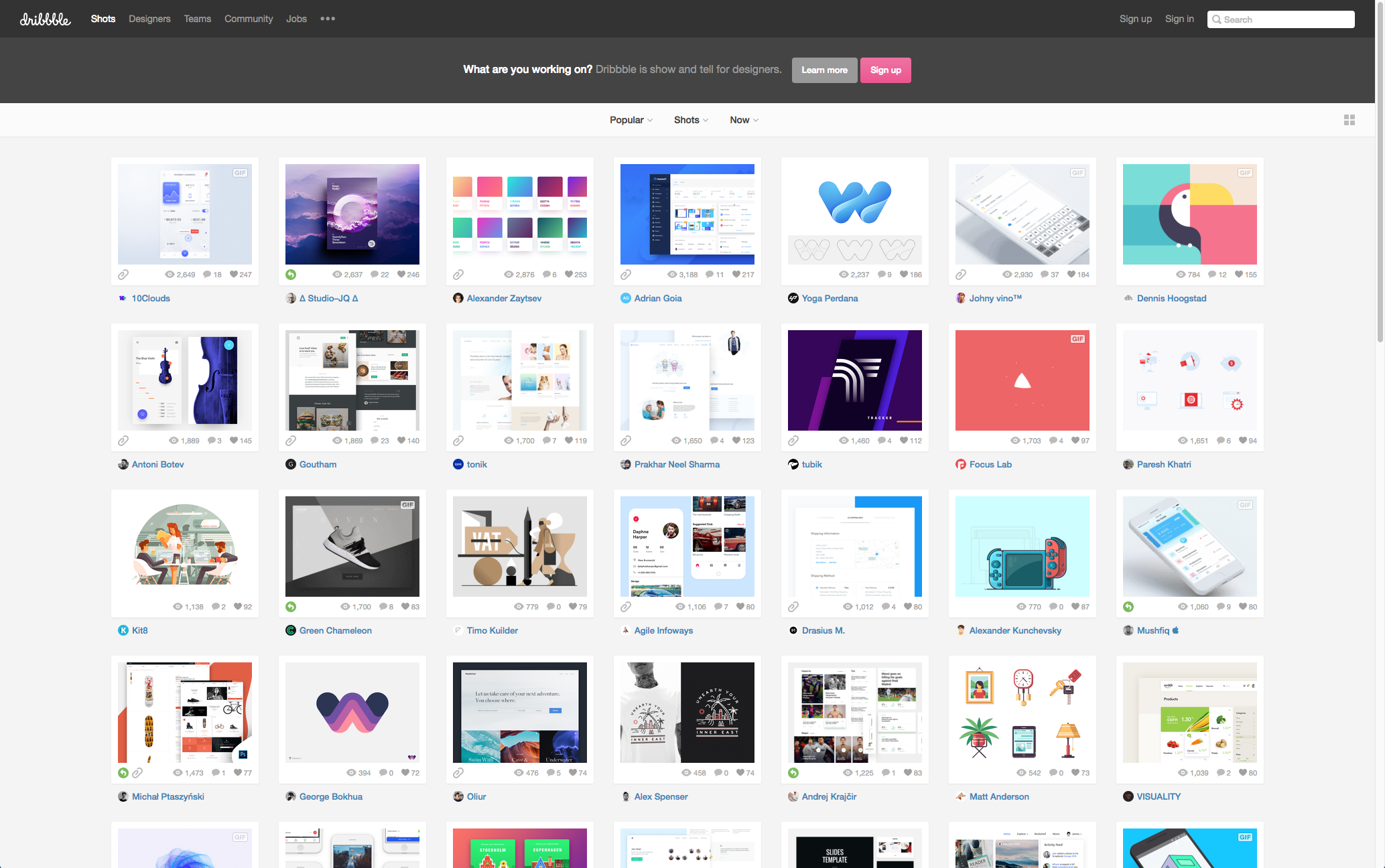1385x868 pixels.
Task: Like the Kit8 illustration shot
Action: click(x=238, y=607)
